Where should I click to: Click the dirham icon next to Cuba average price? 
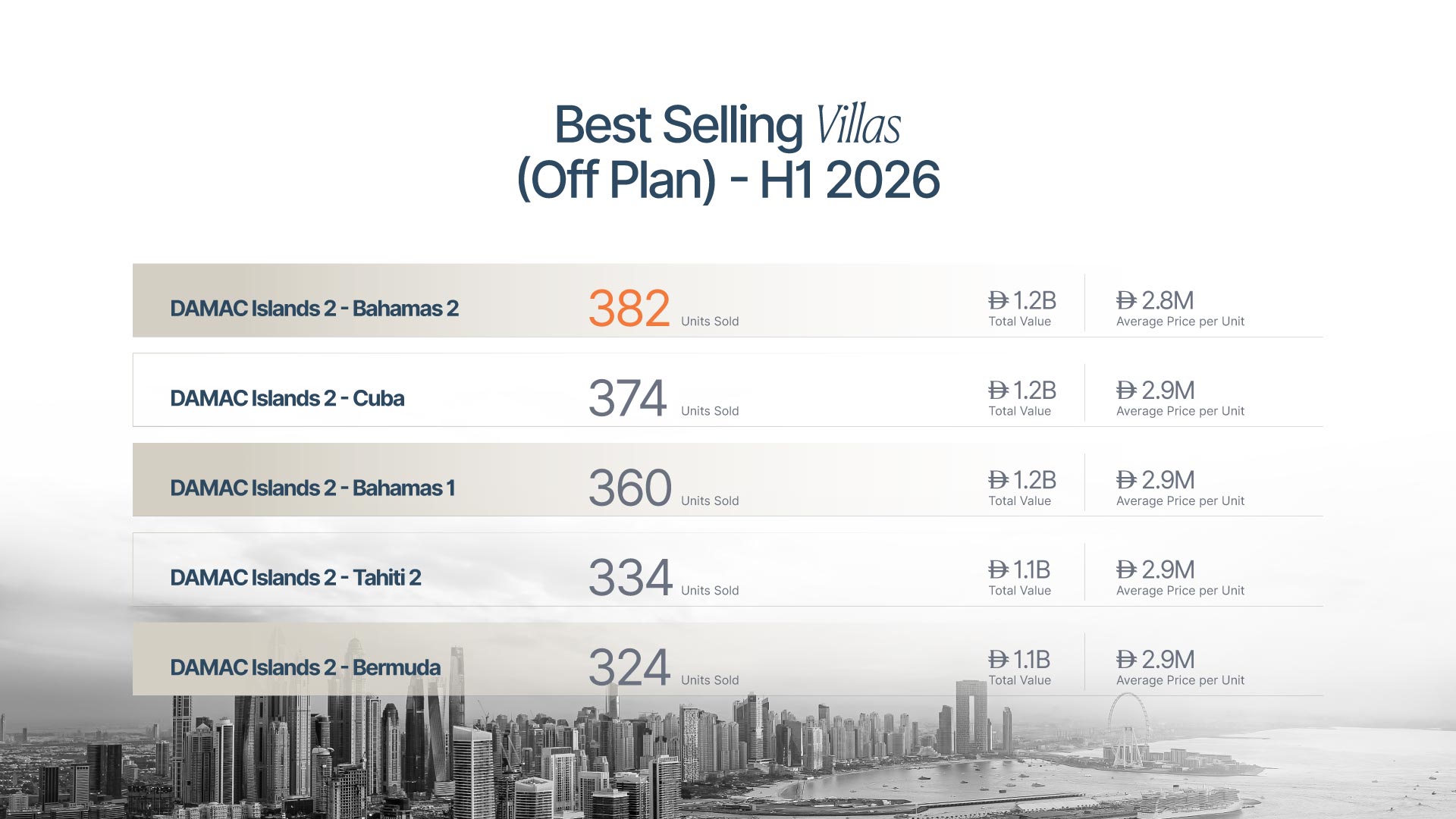[1126, 391]
